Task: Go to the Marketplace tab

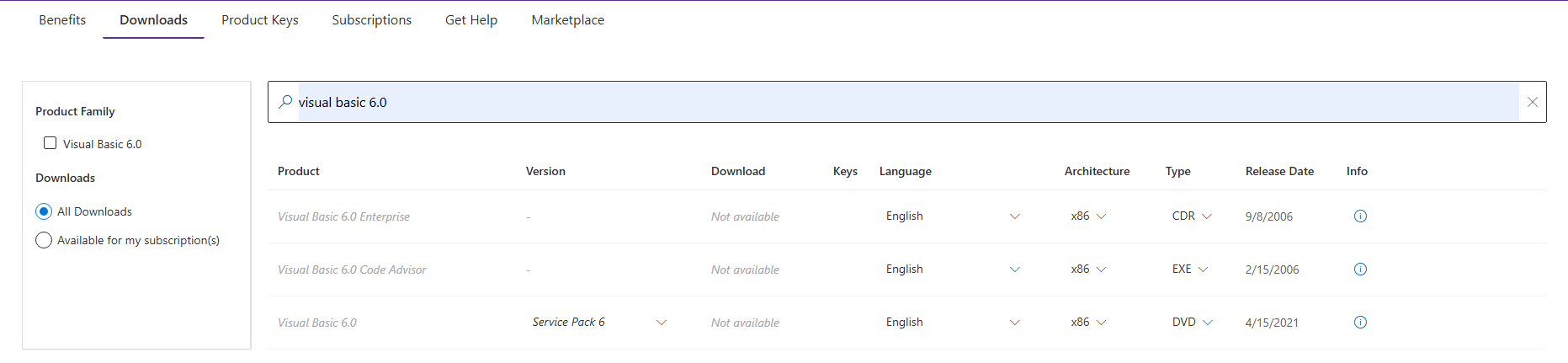Action: click(567, 20)
